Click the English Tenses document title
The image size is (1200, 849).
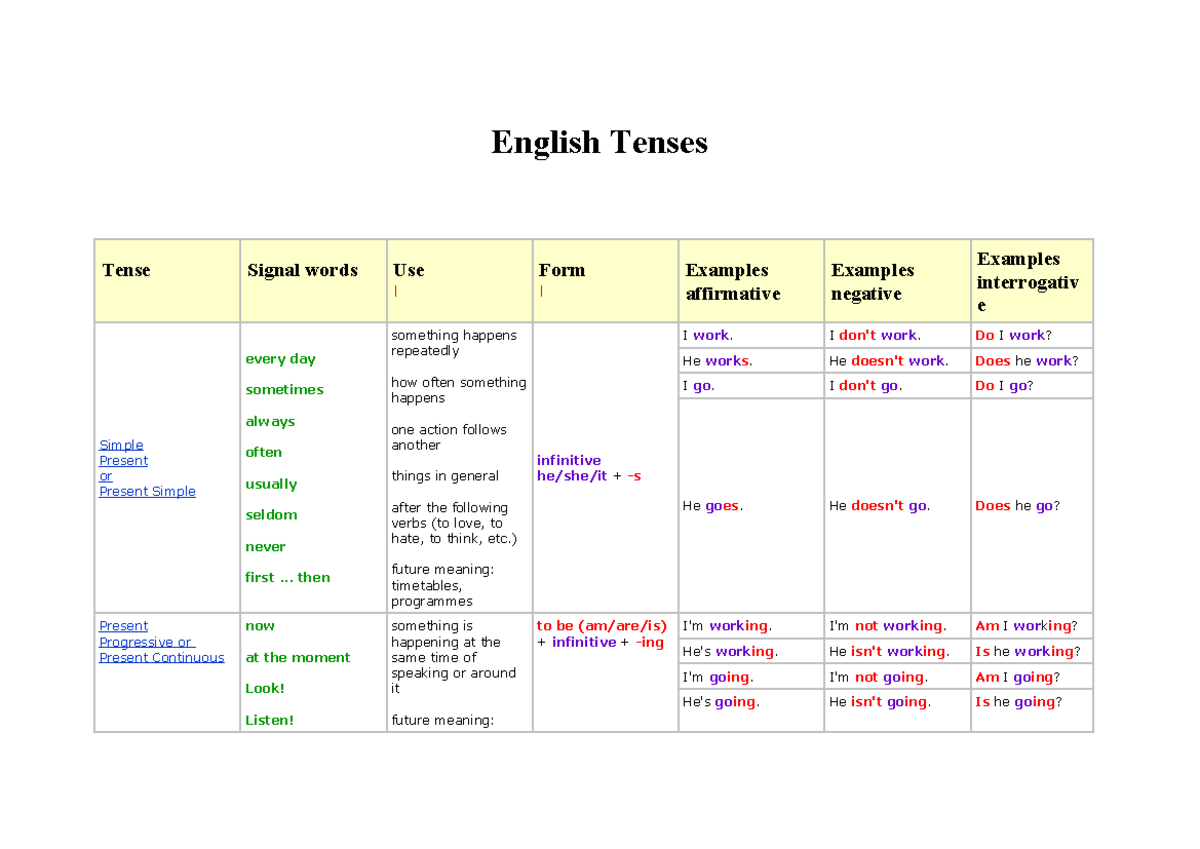point(598,142)
